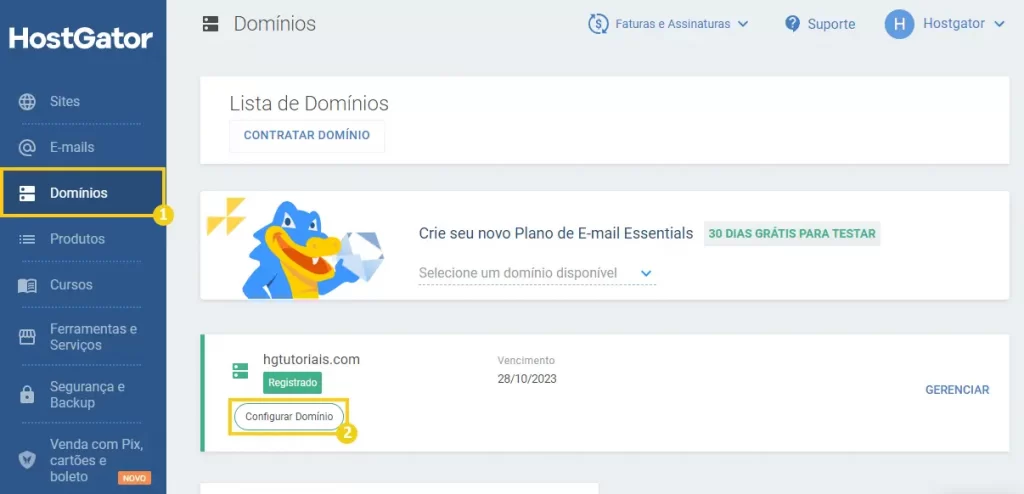The width and height of the screenshot is (1024, 494).
Task: Click Crie seu novo Plano de E-mail Essentials text
Action: pyautogui.click(x=556, y=234)
